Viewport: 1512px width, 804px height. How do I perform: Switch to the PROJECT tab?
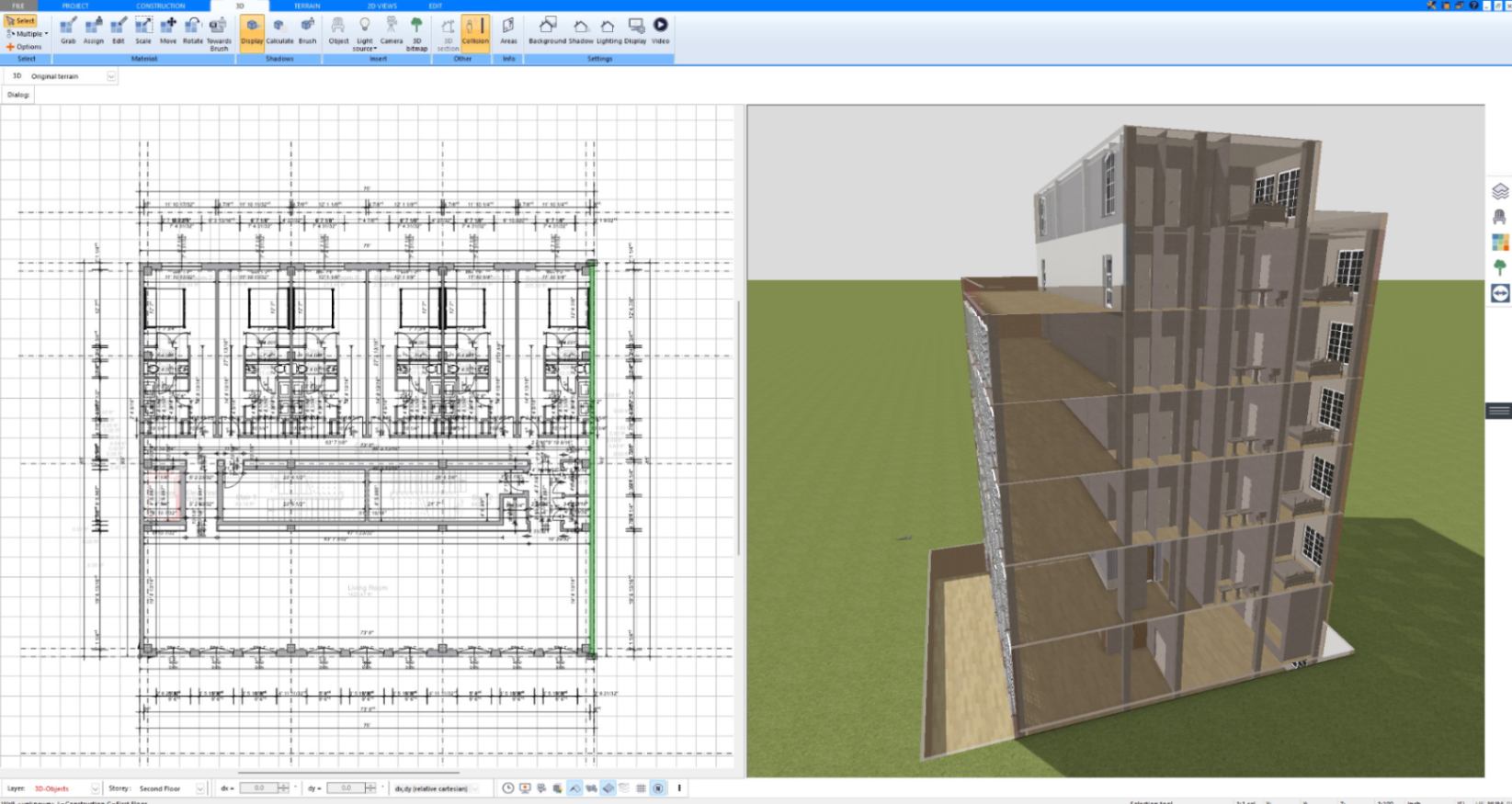click(75, 6)
